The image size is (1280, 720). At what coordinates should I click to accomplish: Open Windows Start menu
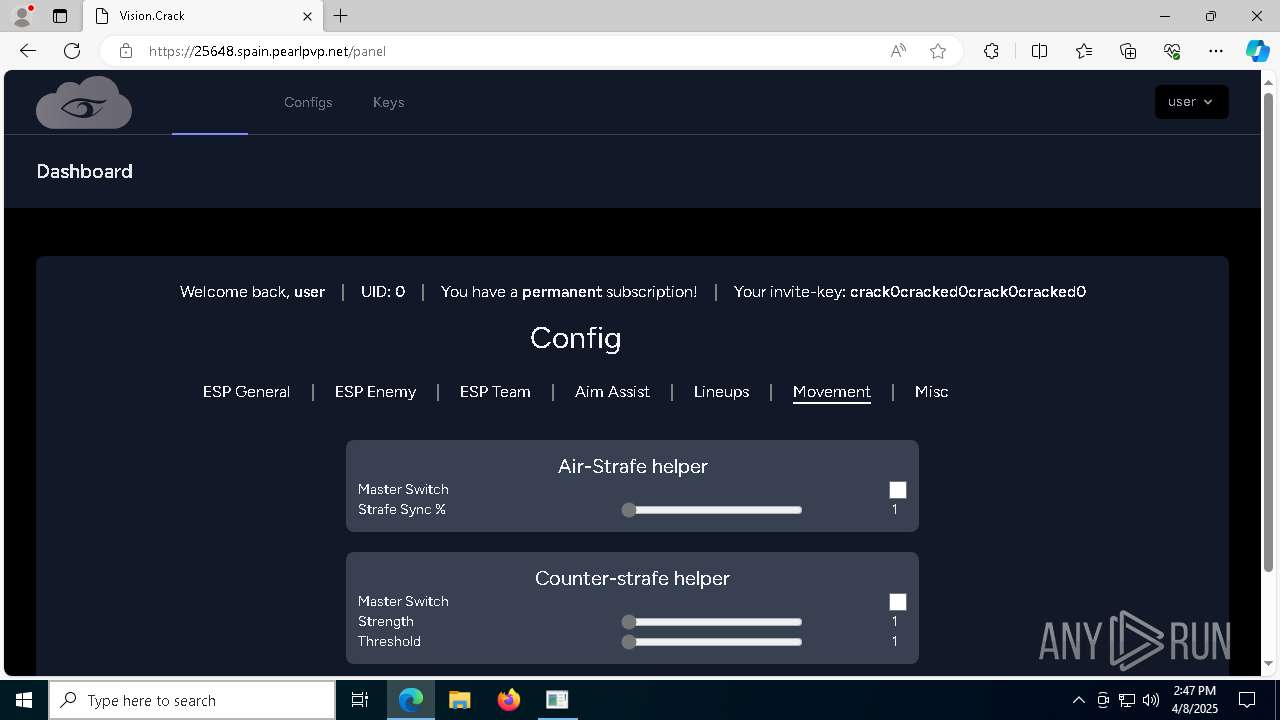coord(24,700)
